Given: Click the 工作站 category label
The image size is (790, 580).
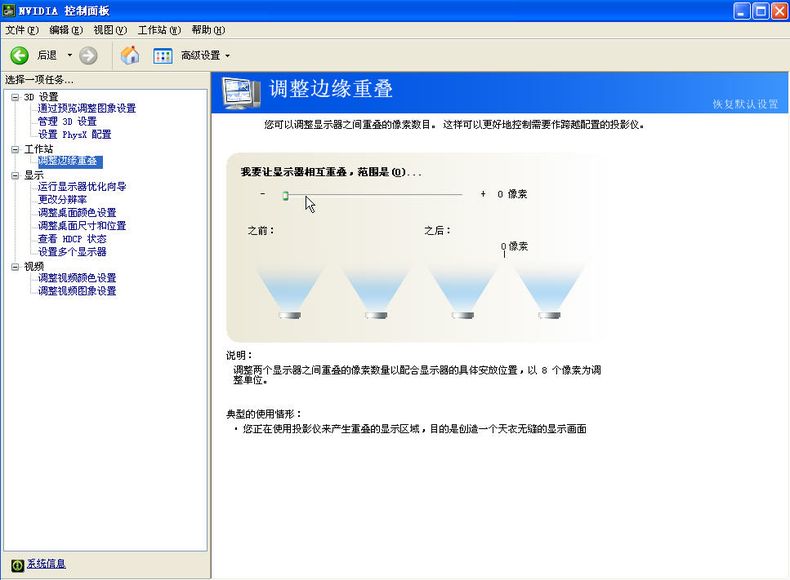Looking at the screenshot, I should coord(38,149).
